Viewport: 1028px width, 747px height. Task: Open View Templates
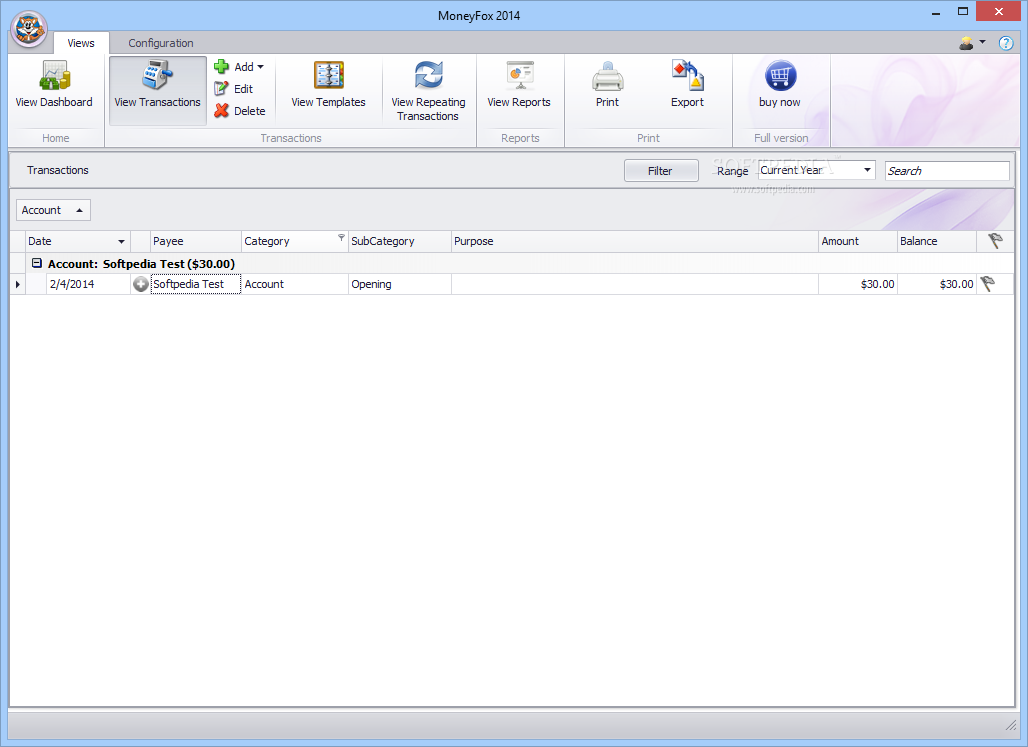coord(328,85)
